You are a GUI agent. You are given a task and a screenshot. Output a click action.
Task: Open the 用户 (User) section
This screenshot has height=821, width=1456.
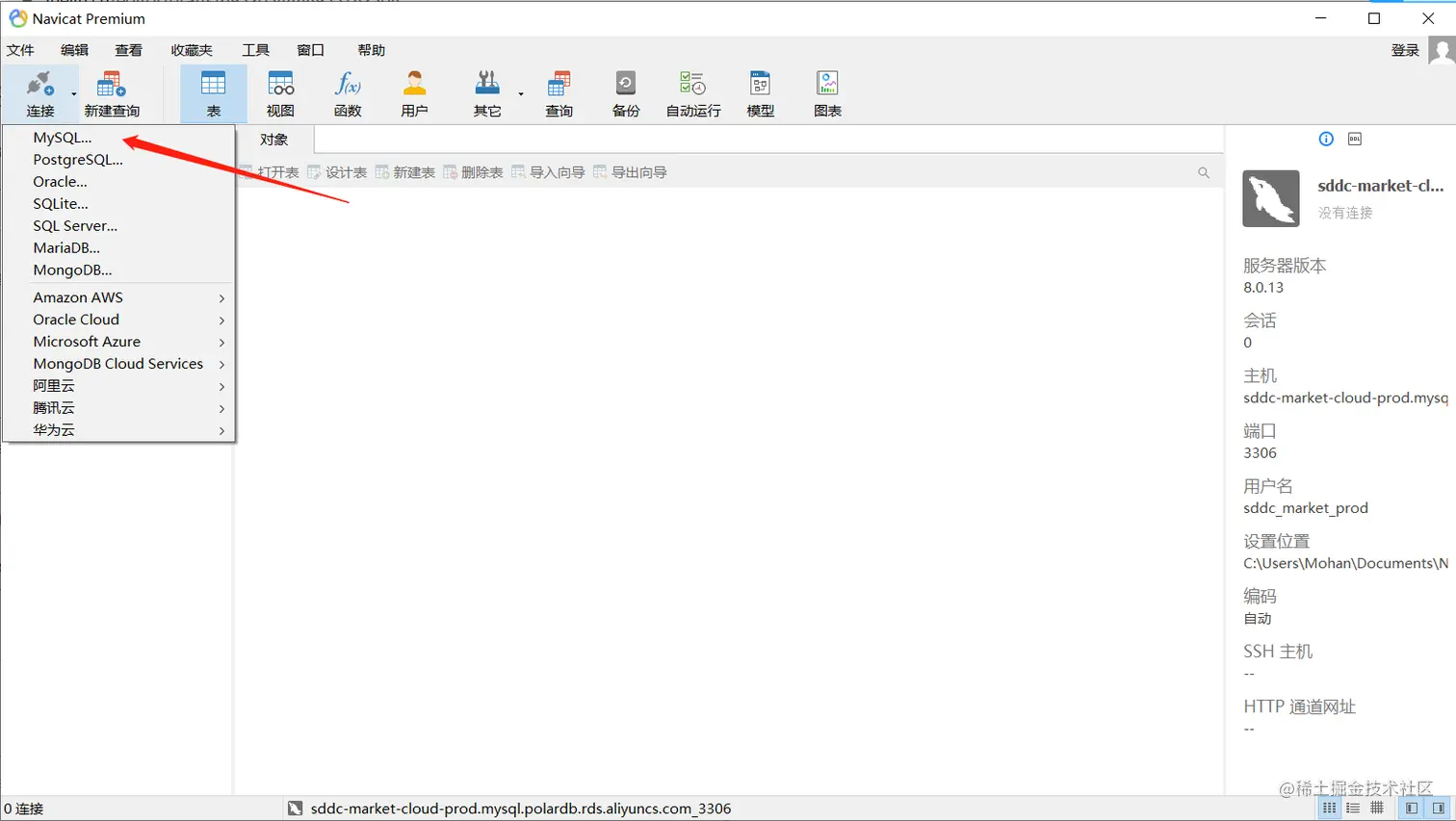tap(414, 93)
